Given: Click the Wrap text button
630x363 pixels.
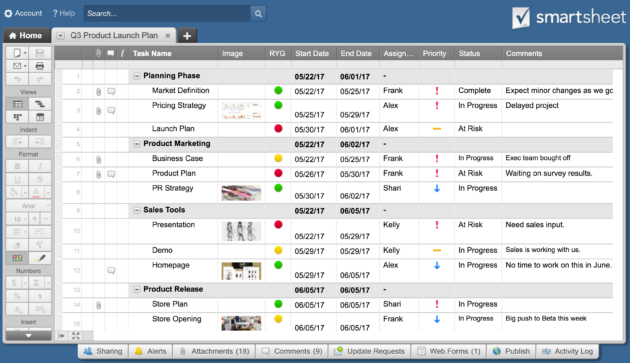Looking at the screenshot, I should click(x=40, y=232).
